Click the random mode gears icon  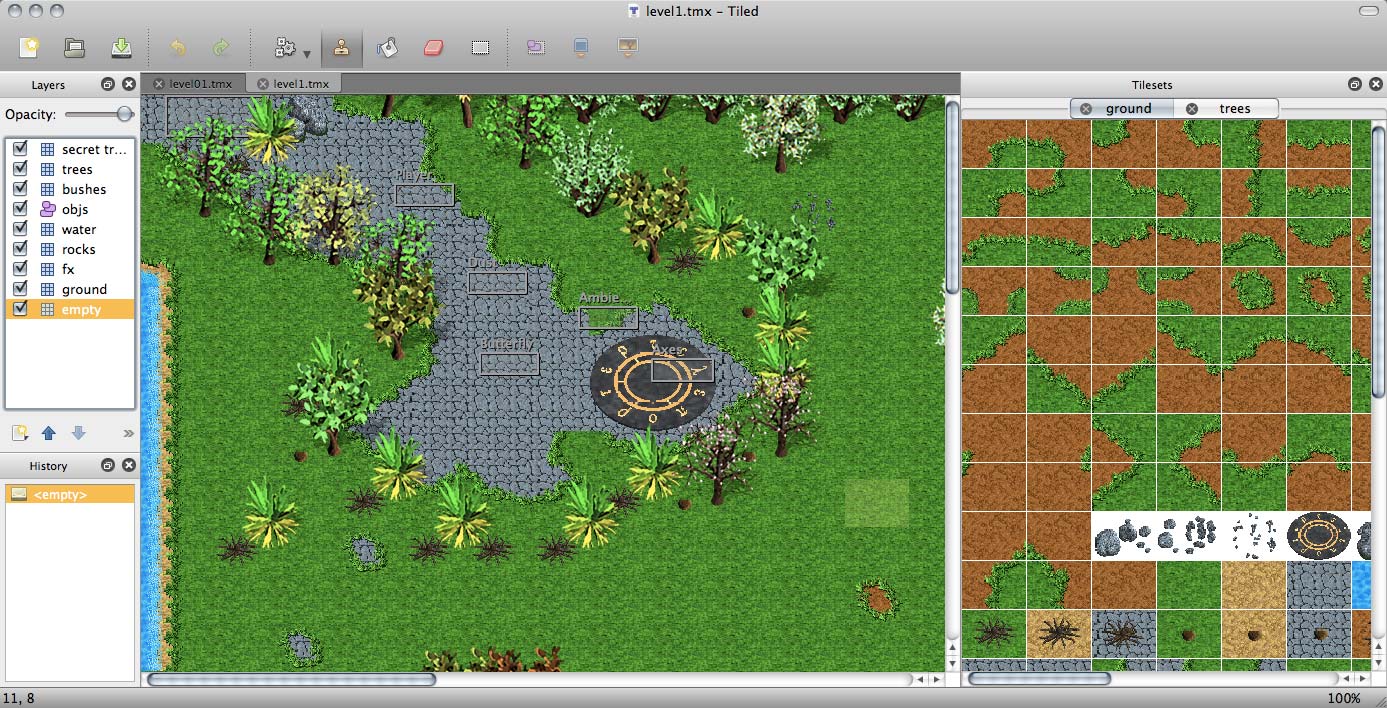coord(285,47)
